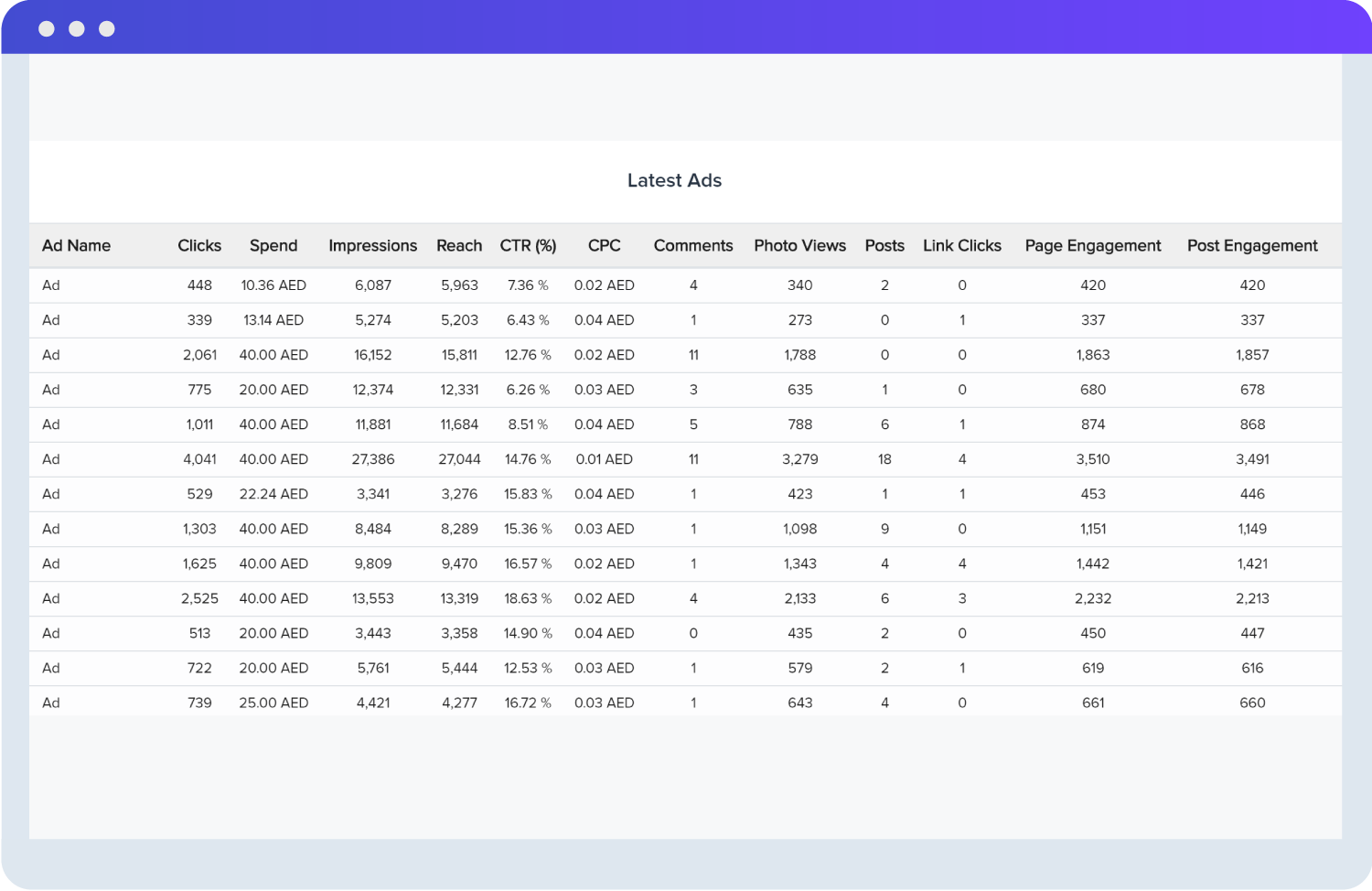1372x891 pixels.
Task: Select the 739 clicks cell
Action: (199, 703)
